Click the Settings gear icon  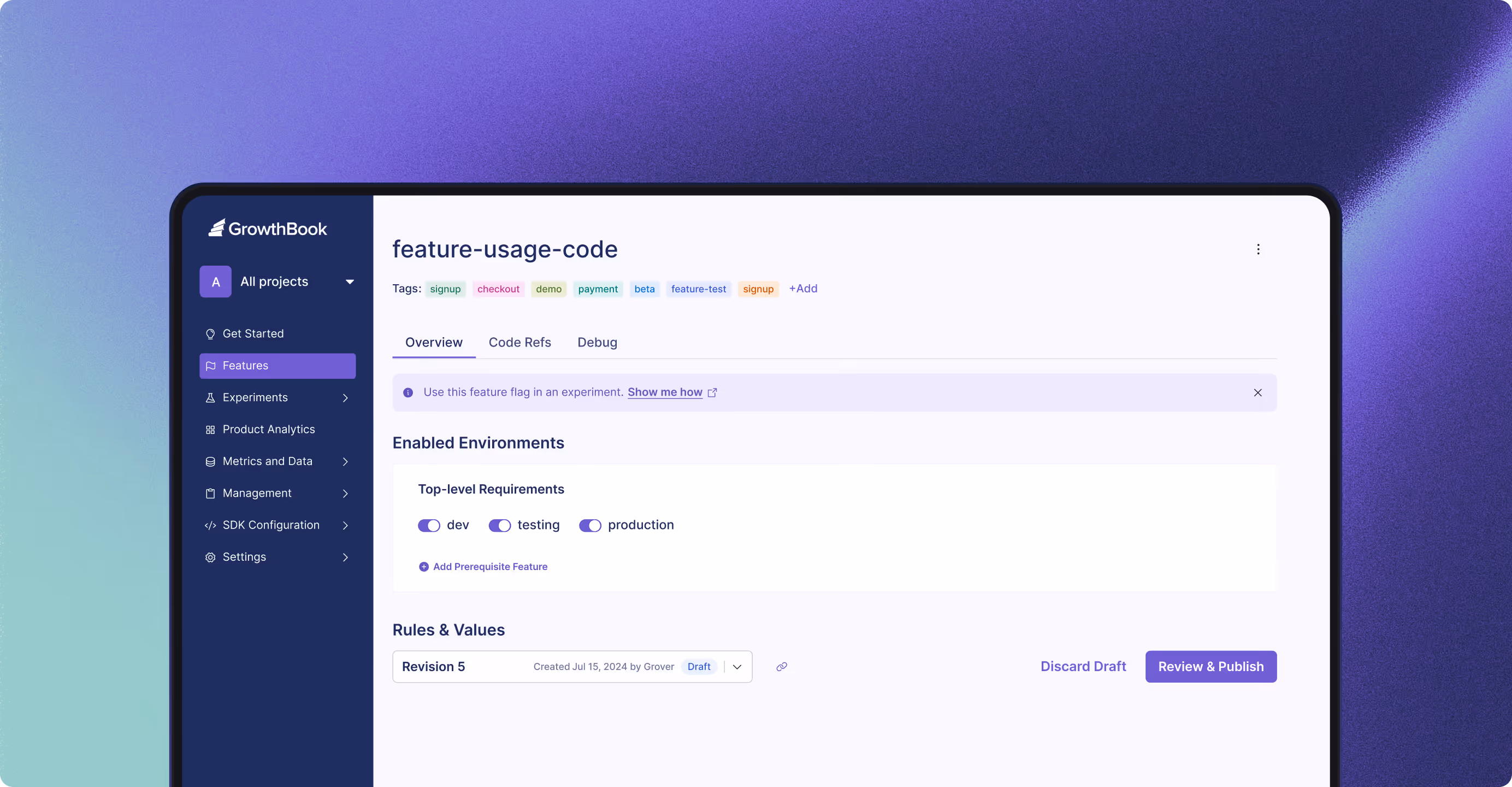pos(210,557)
